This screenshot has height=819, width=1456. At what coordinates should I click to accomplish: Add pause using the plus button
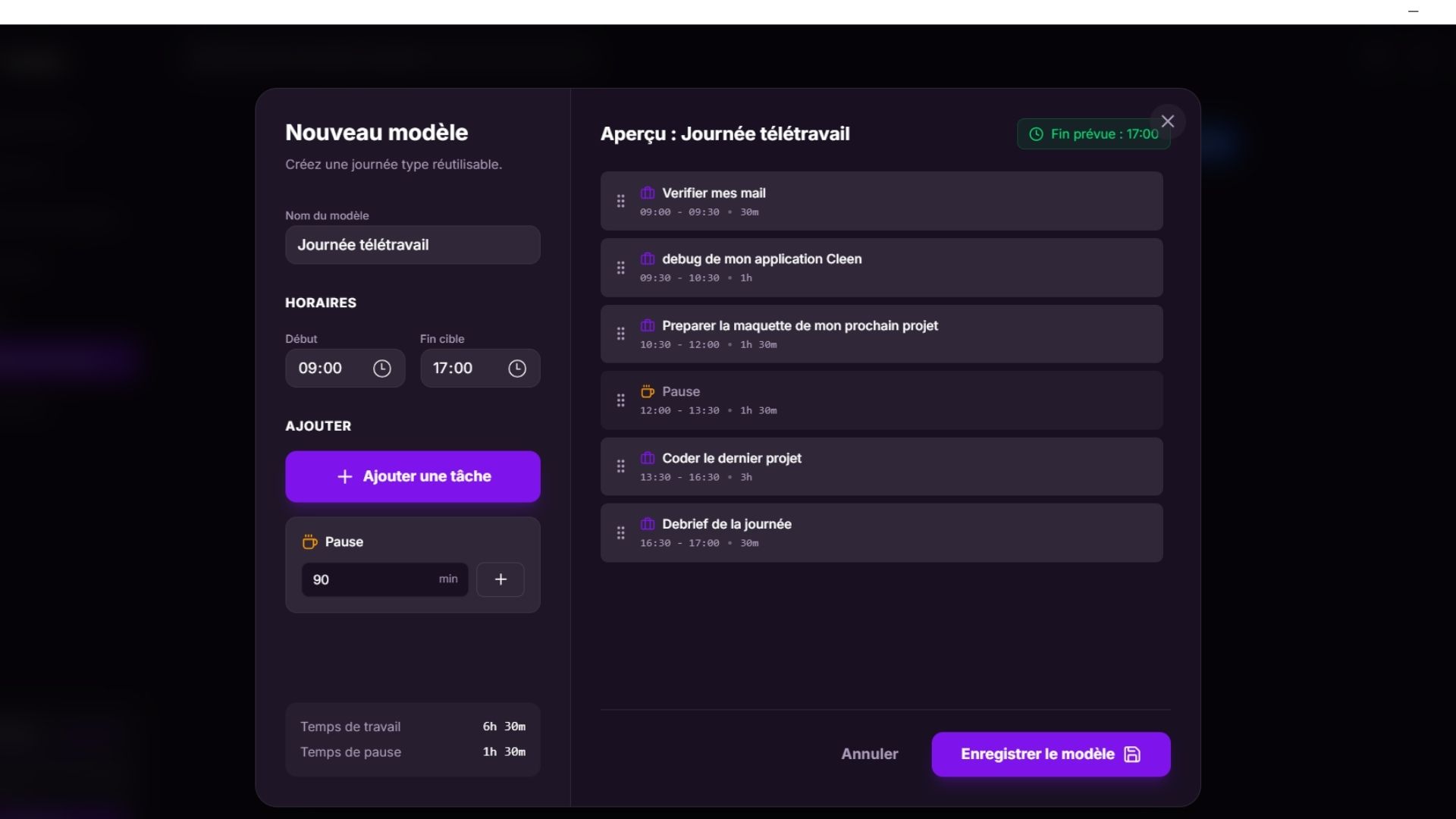500,579
